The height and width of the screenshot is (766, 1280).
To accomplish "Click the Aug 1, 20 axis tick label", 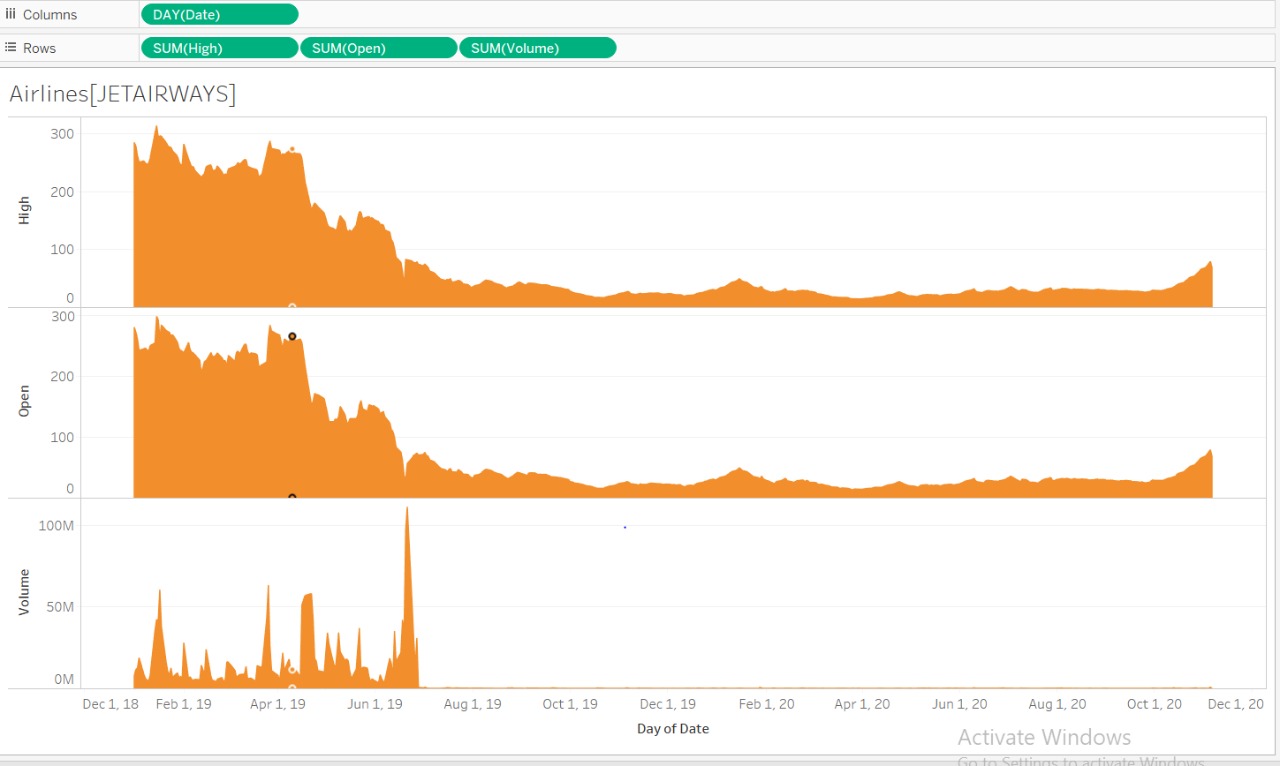I will [x=1057, y=704].
